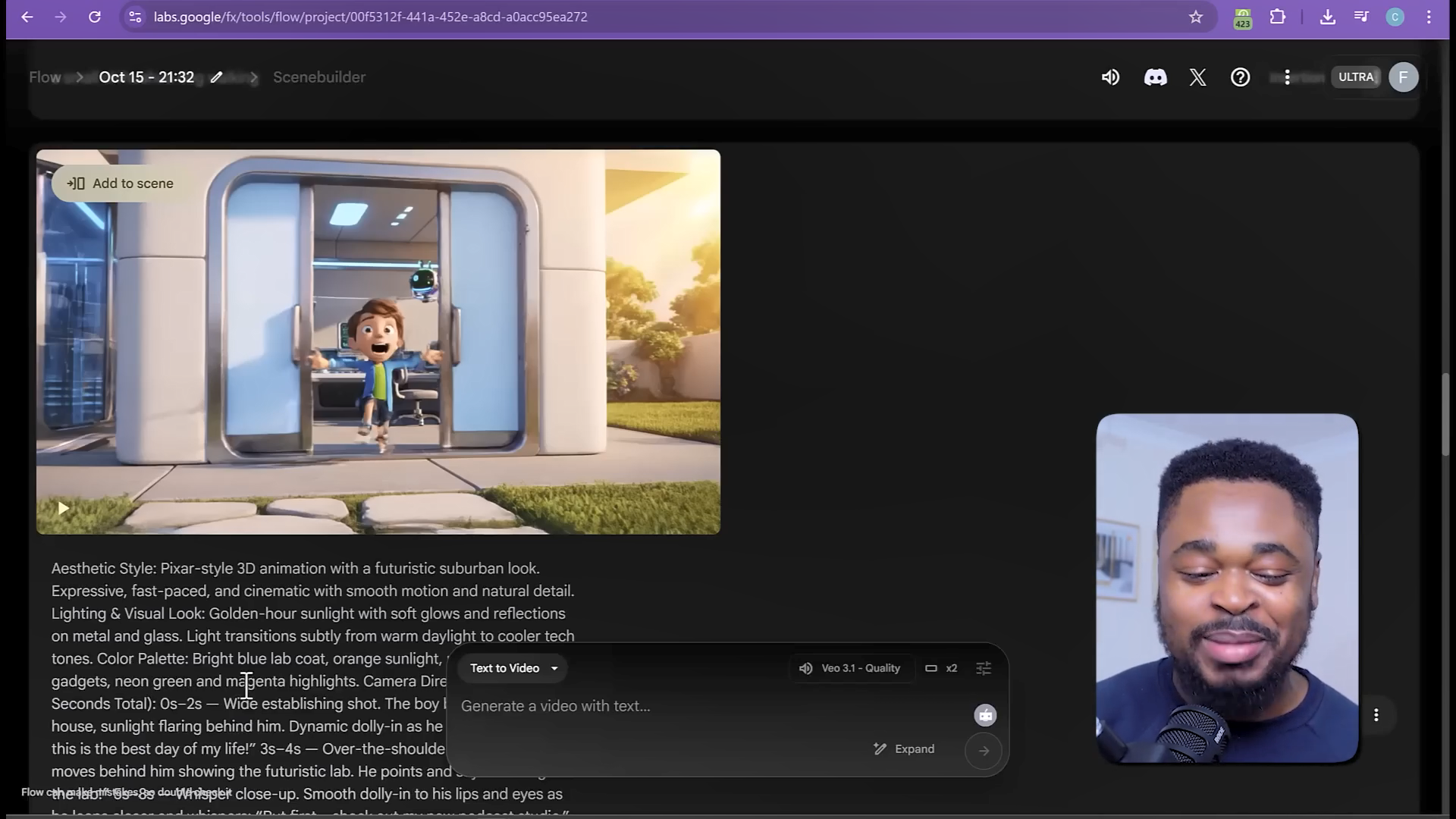Click the Expand prompt button
This screenshot has height=819, width=1456.
[x=904, y=749]
